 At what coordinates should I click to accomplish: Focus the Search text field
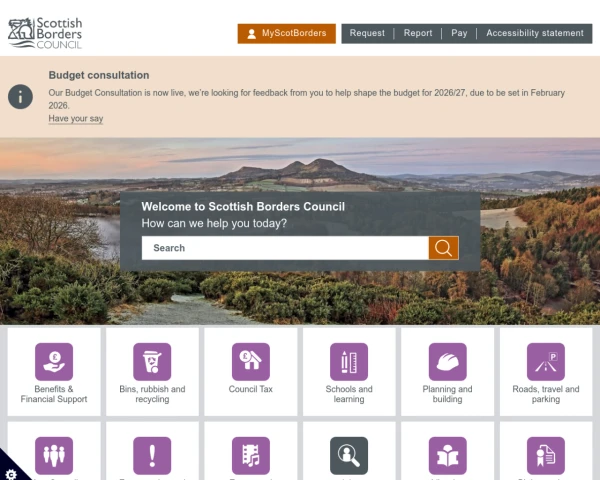click(x=285, y=248)
